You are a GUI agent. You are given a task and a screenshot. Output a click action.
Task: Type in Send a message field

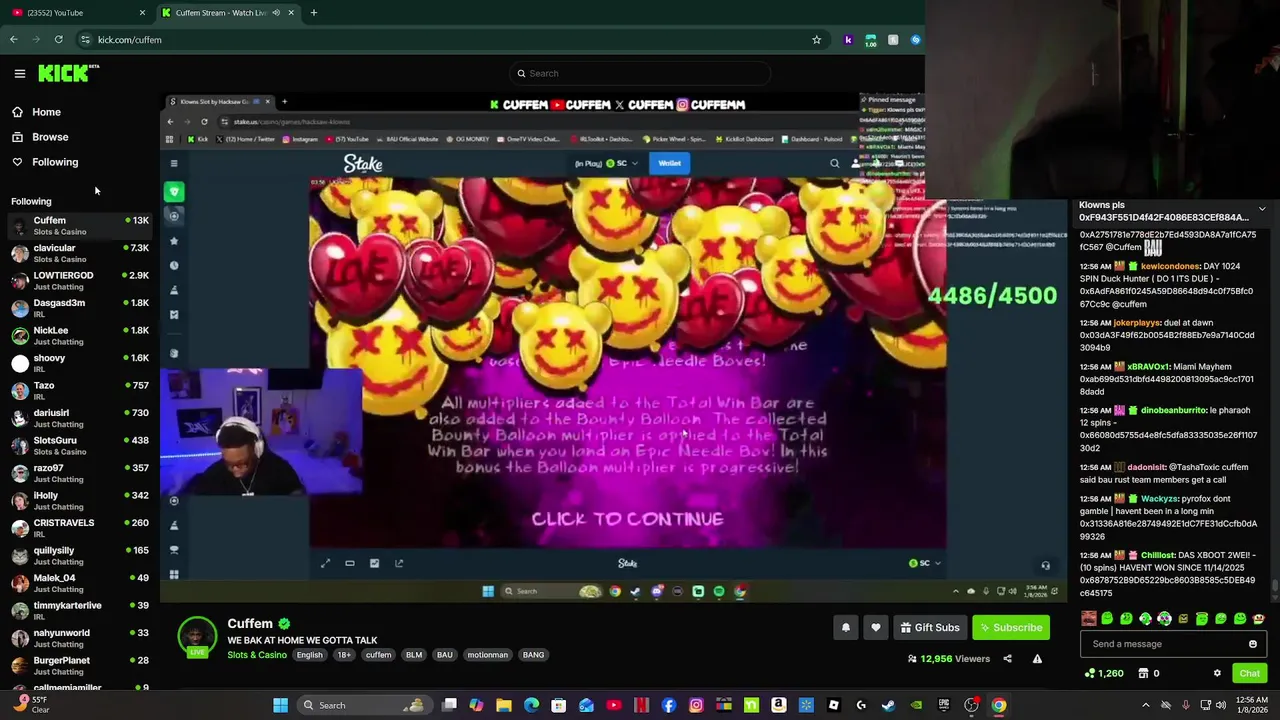(x=1160, y=644)
